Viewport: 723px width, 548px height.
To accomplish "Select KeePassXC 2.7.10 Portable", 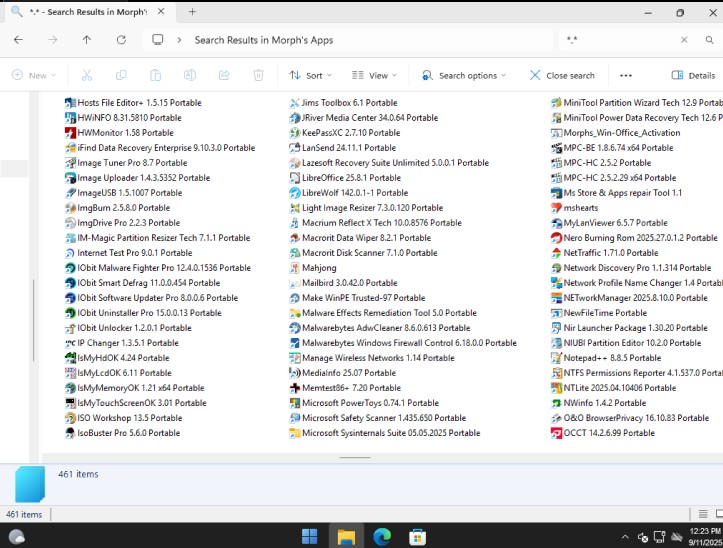I will [x=345, y=133].
